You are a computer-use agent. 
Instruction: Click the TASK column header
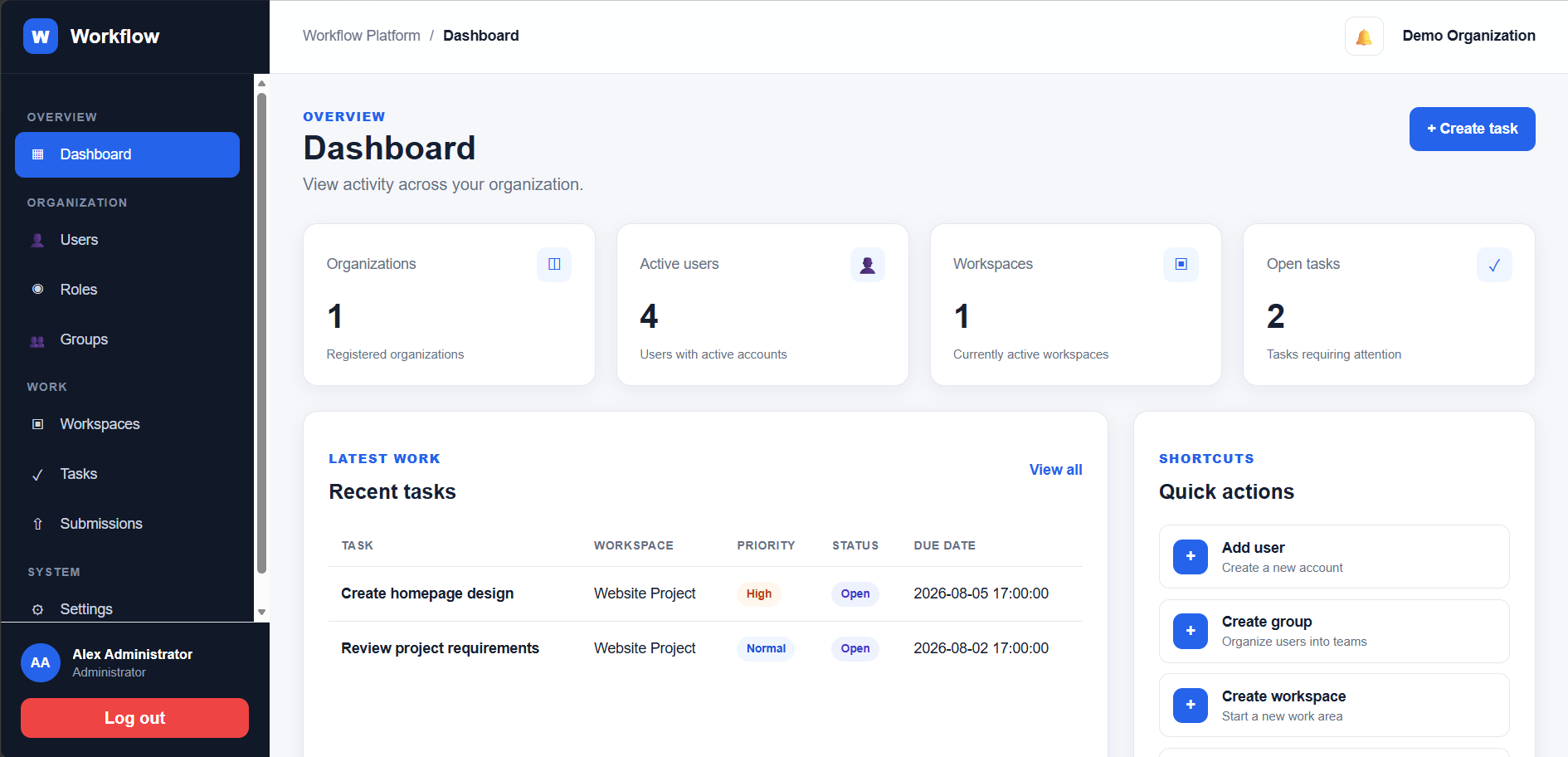[x=358, y=545]
